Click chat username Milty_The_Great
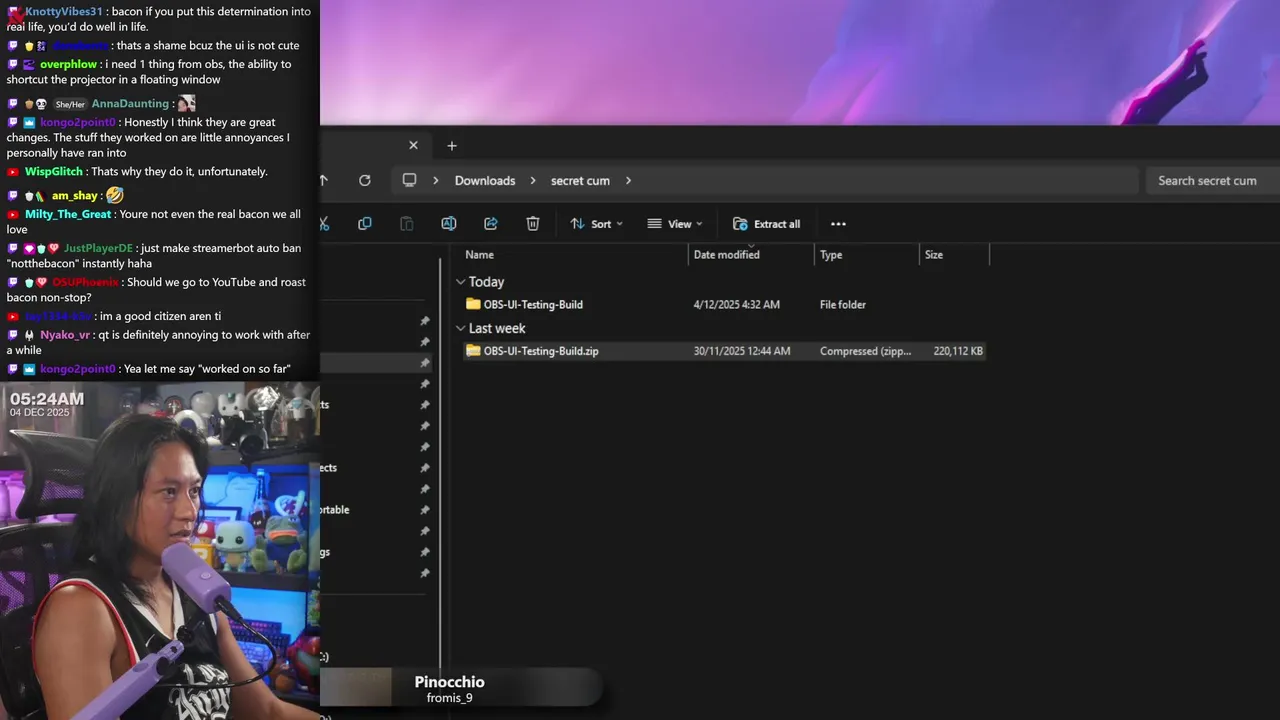 coord(68,214)
